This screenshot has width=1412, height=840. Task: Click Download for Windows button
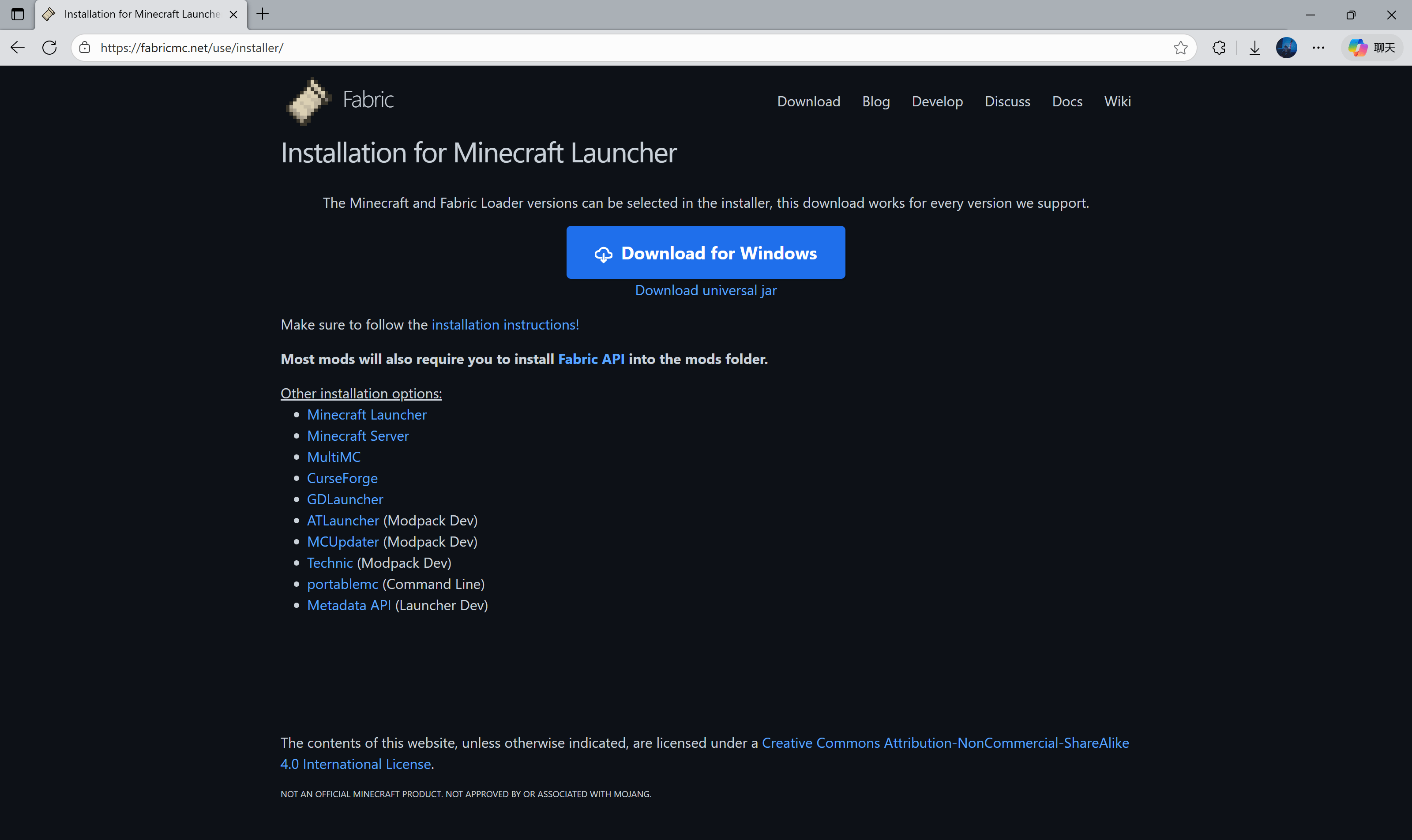click(x=706, y=252)
